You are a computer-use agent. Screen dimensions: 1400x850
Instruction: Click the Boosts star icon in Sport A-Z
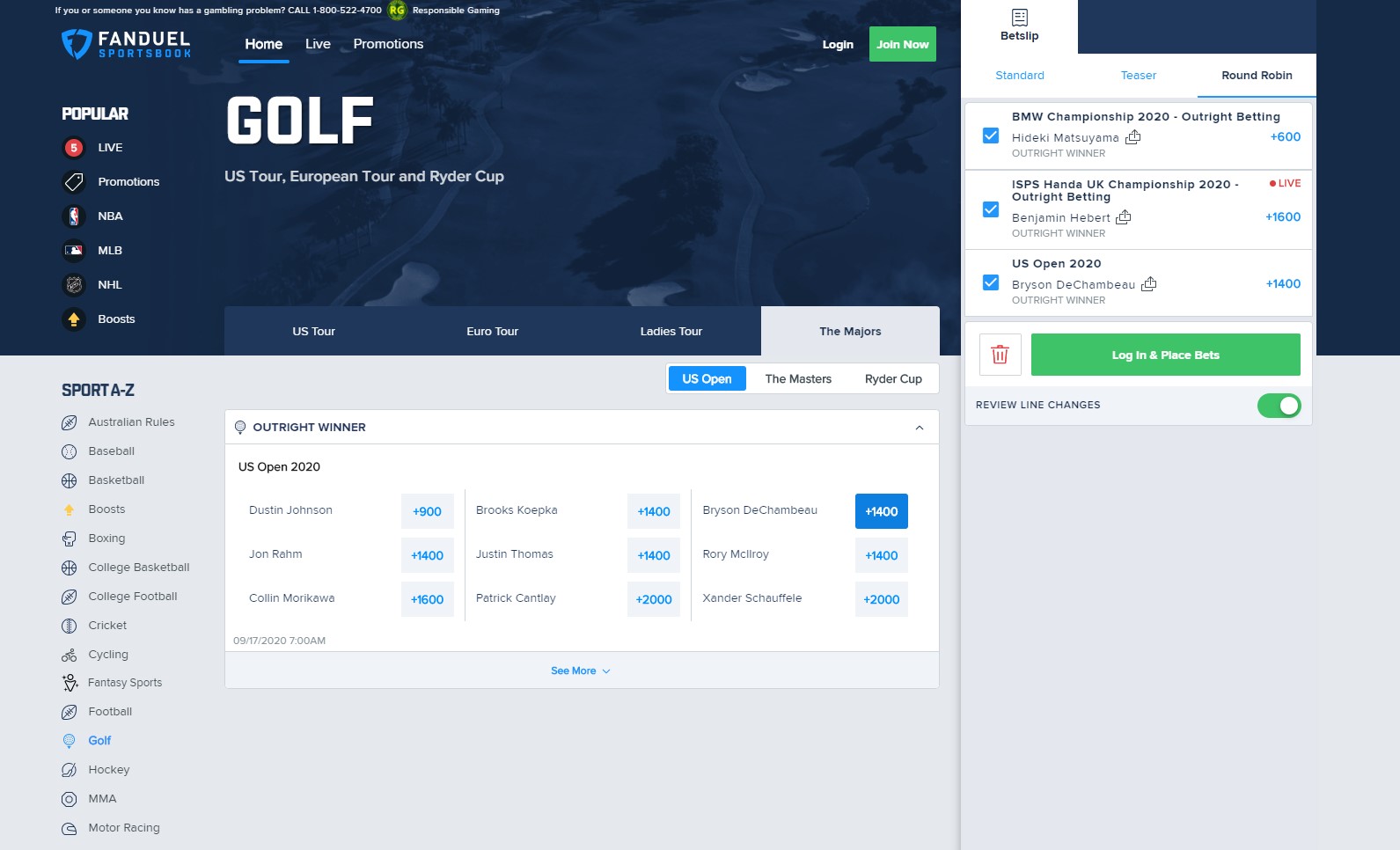point(70,509)
